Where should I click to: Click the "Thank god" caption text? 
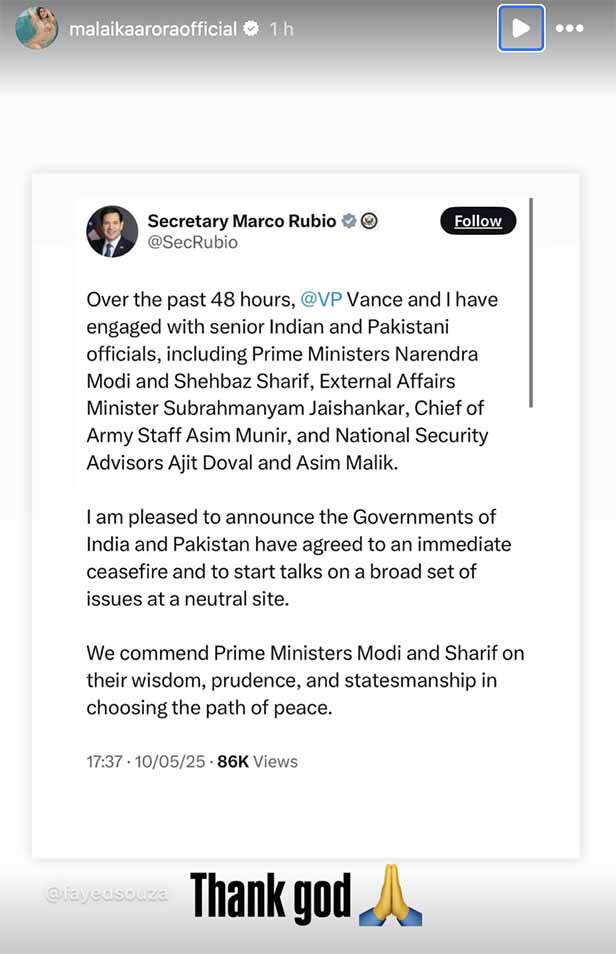271,895
